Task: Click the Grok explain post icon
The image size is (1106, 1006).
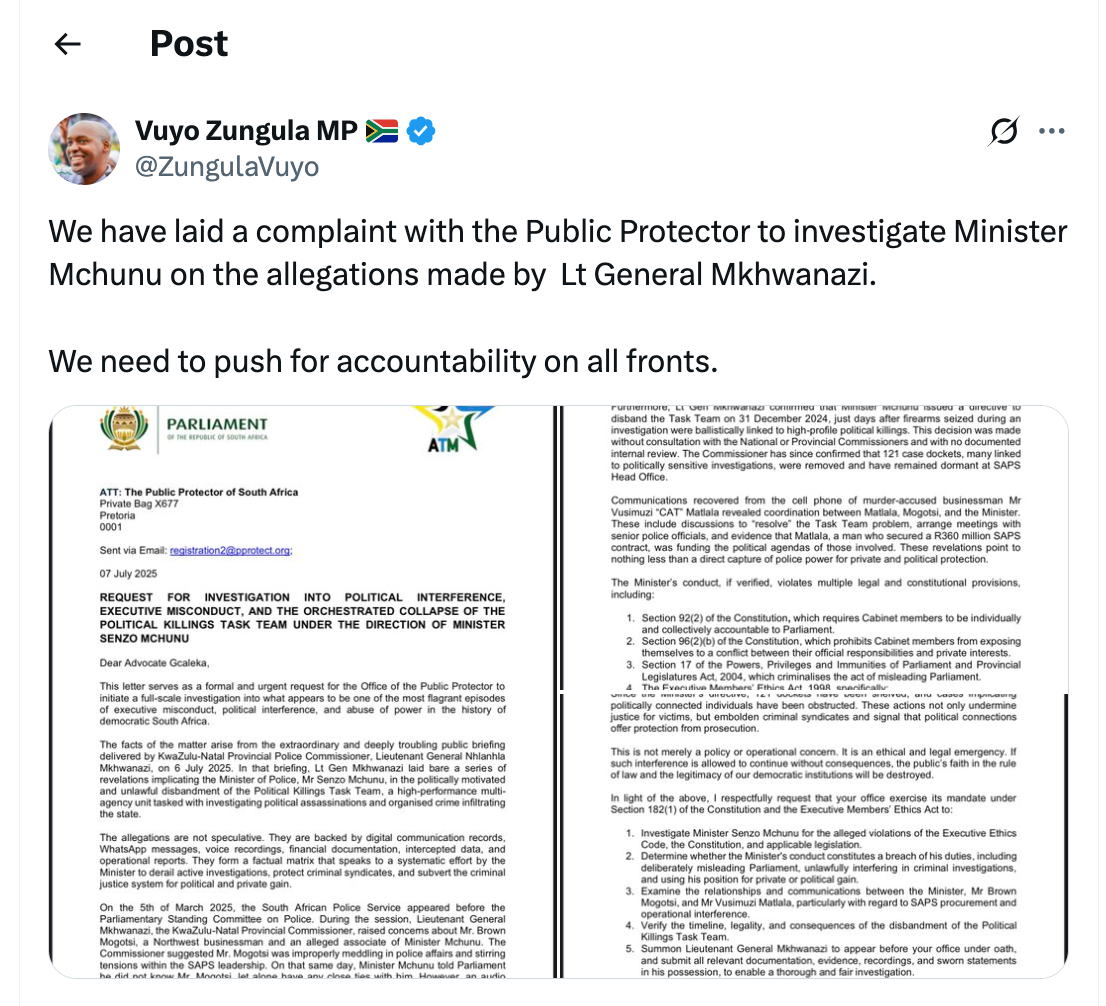Action: pos(1004,131)
